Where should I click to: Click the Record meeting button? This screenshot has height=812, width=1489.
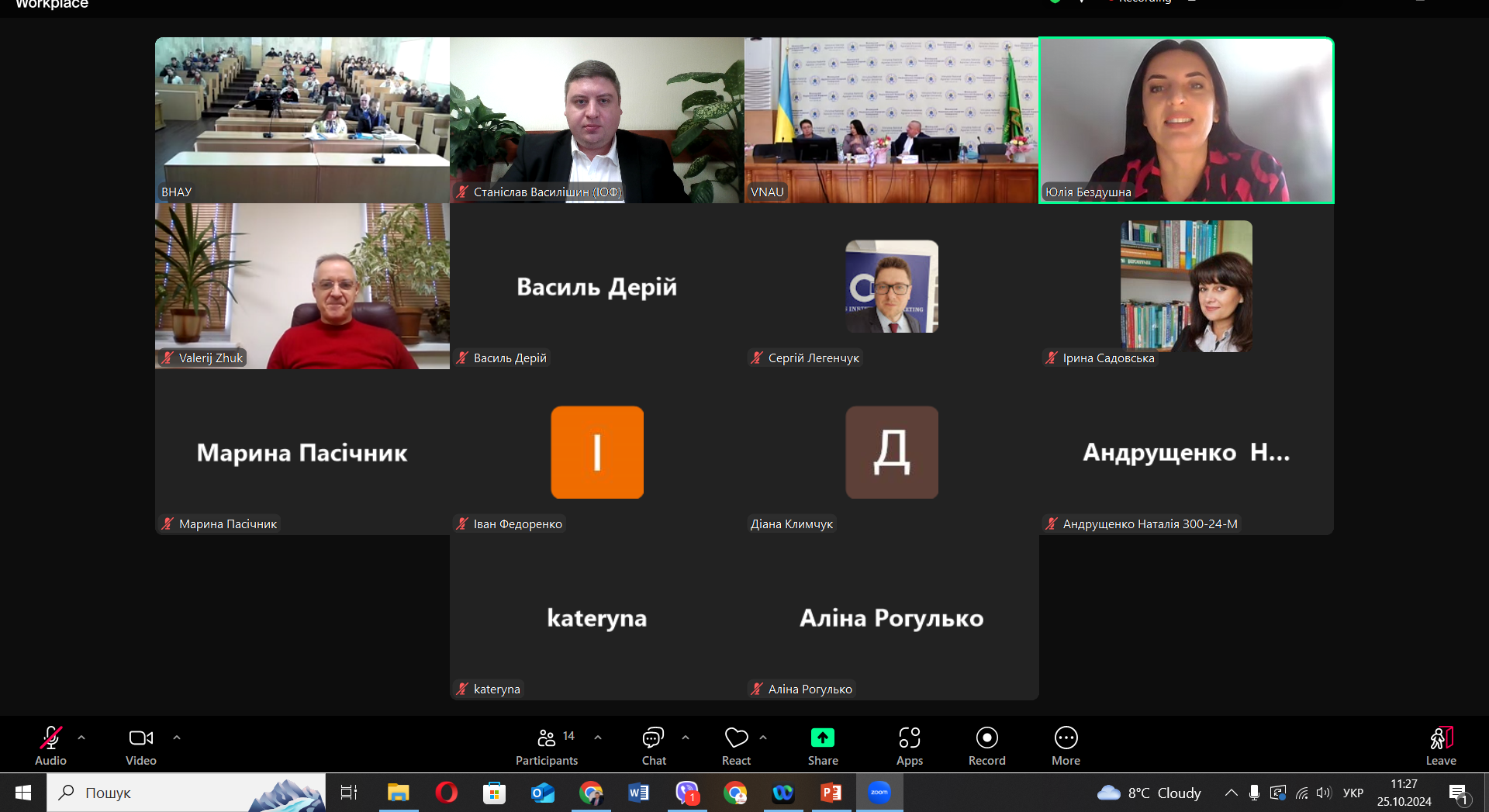(986, 746)
